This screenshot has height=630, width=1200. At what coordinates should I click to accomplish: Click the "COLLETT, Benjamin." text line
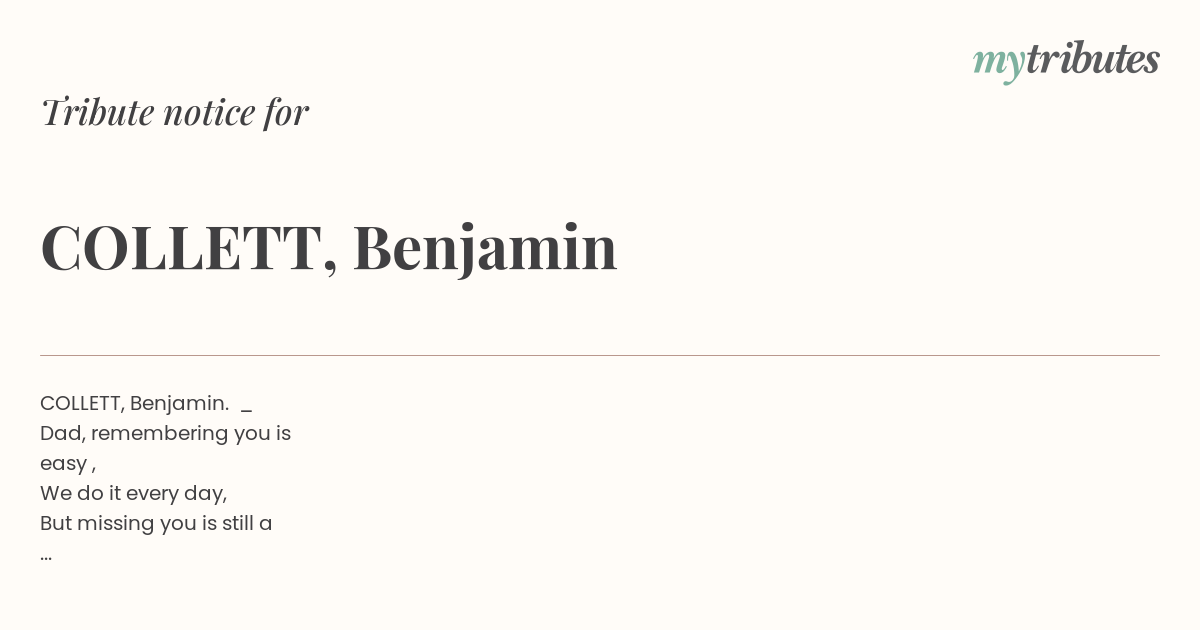pos(135,403)
